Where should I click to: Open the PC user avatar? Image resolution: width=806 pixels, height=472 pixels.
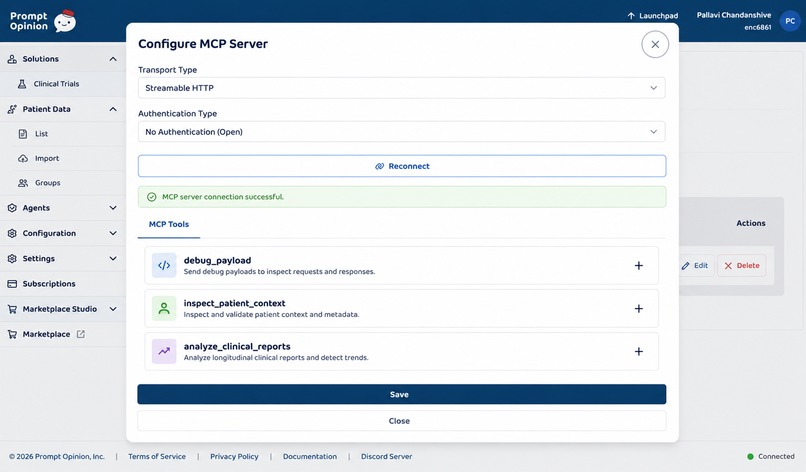pos(790,21)
